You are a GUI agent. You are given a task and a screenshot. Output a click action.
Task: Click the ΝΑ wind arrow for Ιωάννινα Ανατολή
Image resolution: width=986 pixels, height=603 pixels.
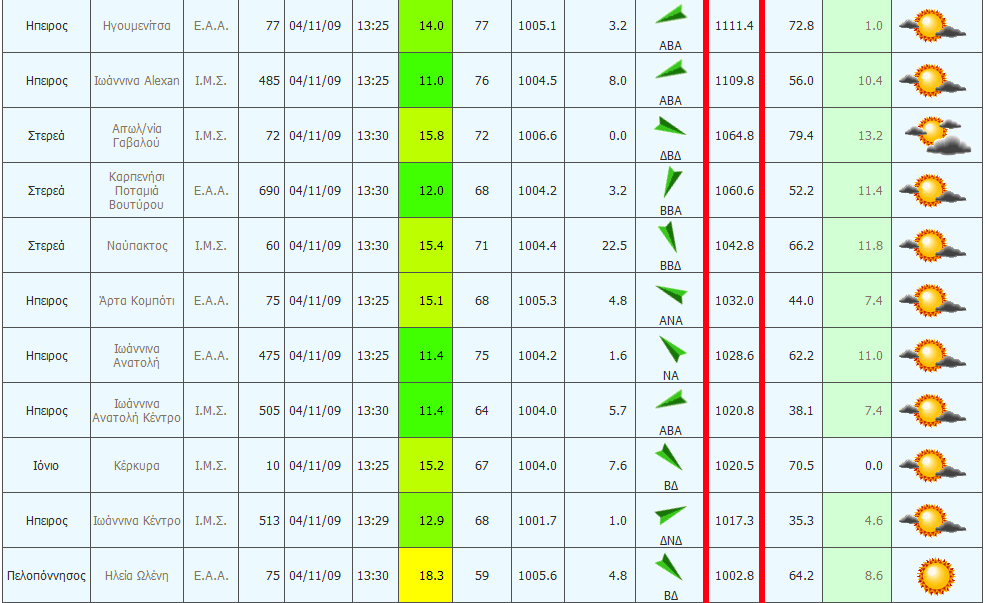click(671, 350)
